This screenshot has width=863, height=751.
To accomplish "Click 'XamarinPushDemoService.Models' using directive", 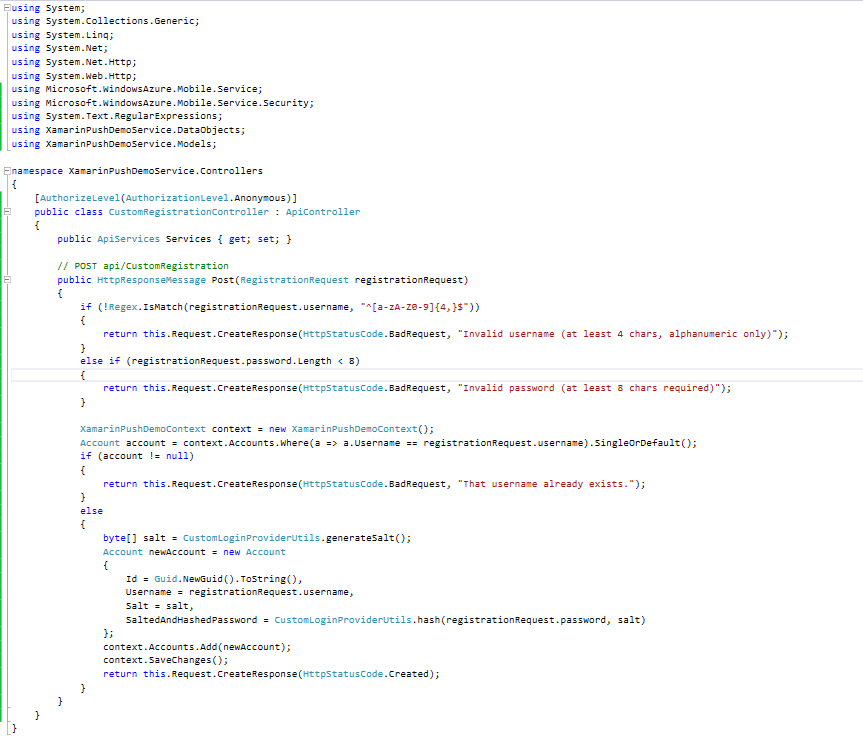I will 128,144.
